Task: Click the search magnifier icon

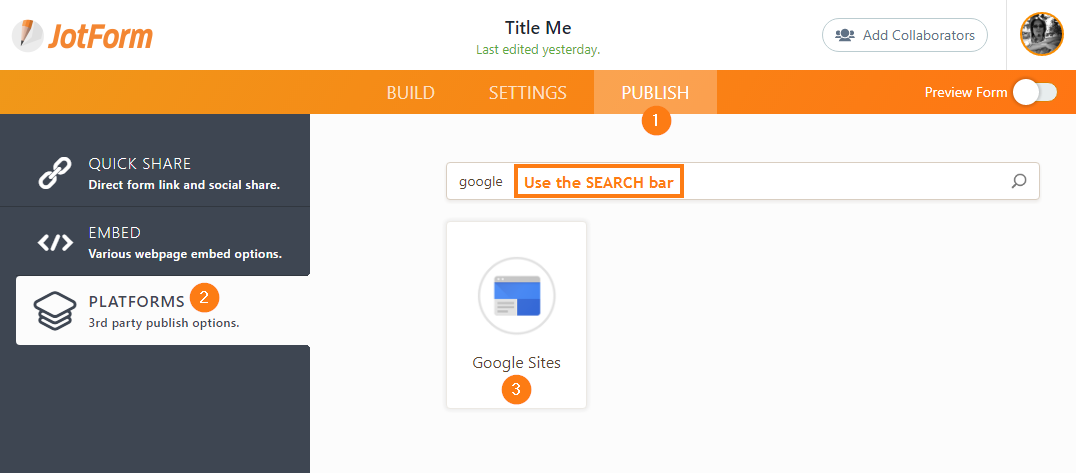Action: tap(1019, 181)
